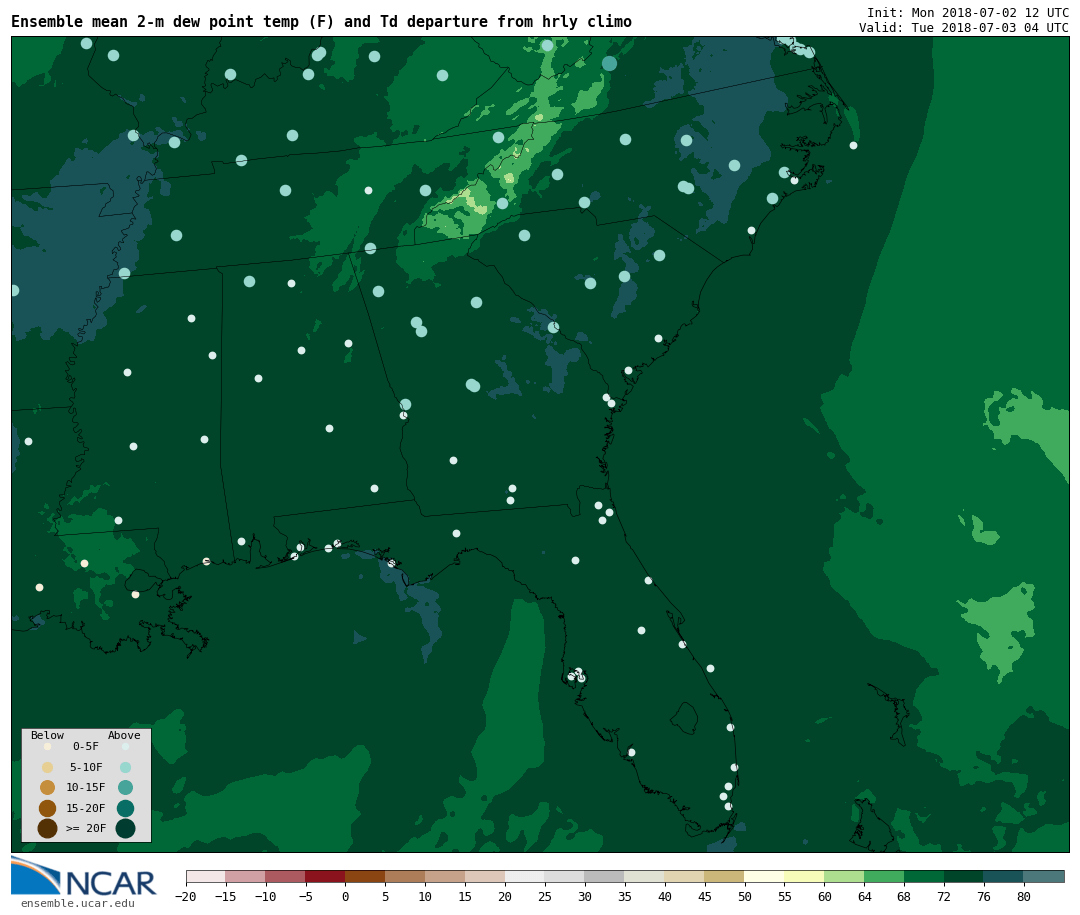Pick the pale yellow swatch between 55 and 60

point(804,877)
